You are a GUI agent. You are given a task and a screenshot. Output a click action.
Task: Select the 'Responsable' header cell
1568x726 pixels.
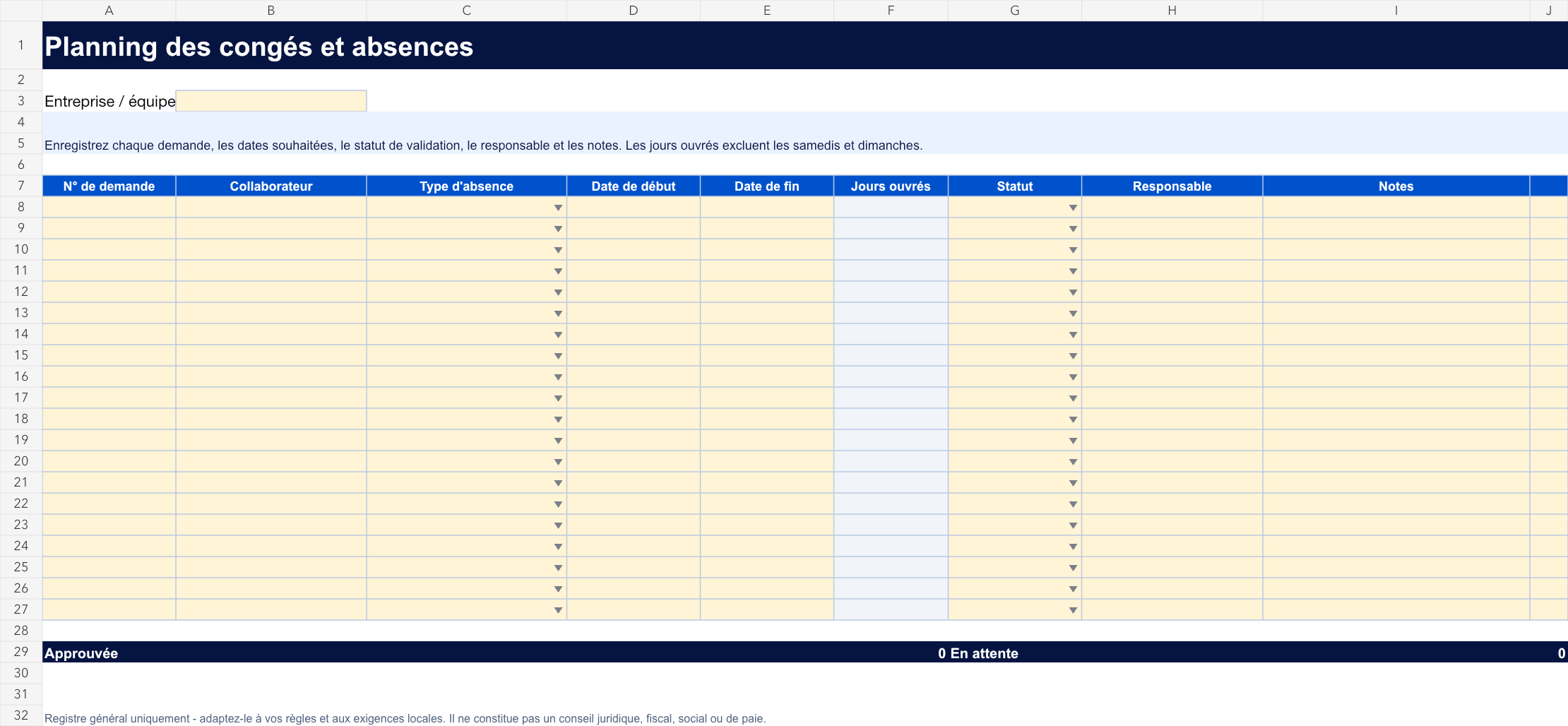(x=1172, y=186)
